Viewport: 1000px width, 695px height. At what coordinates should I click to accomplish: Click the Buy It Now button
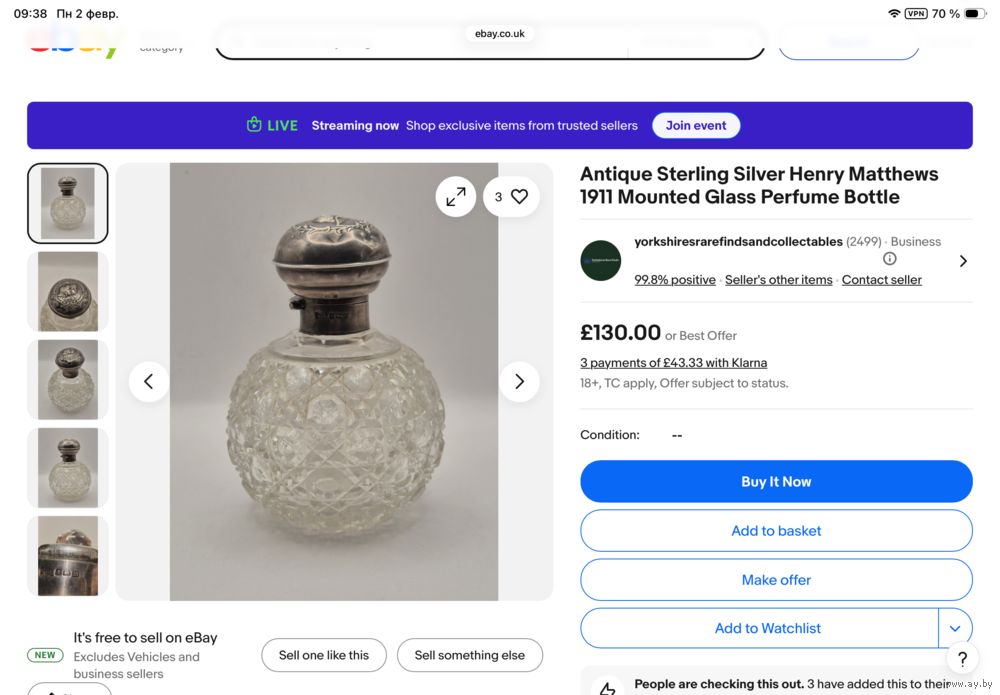[x=776, y=481]
